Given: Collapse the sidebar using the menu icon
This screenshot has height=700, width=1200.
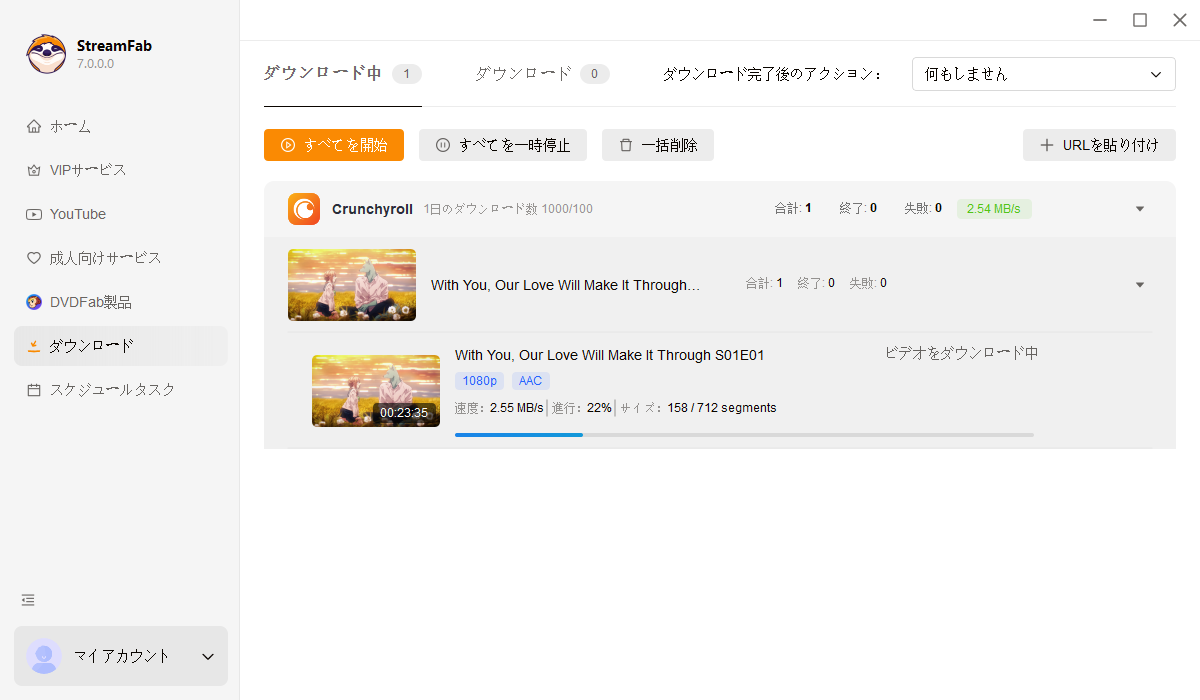Looking at the screenshot, I should click(x=28, y=600).
